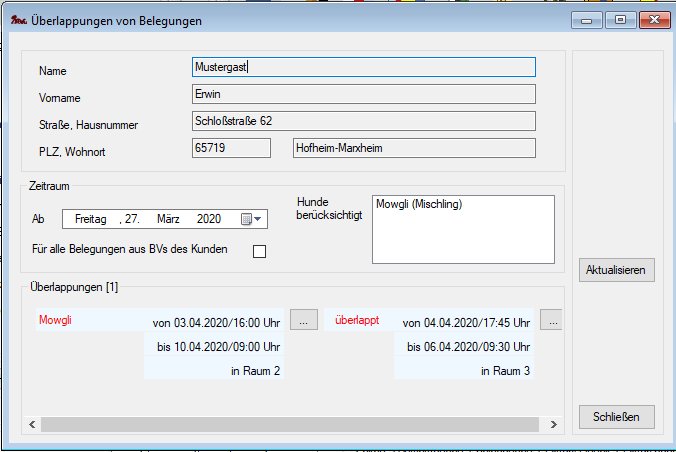Image resolution: width=676 pixels, height=452 pixels.
Task: Focus the Name field containing Mustergast
Action: 363,67
